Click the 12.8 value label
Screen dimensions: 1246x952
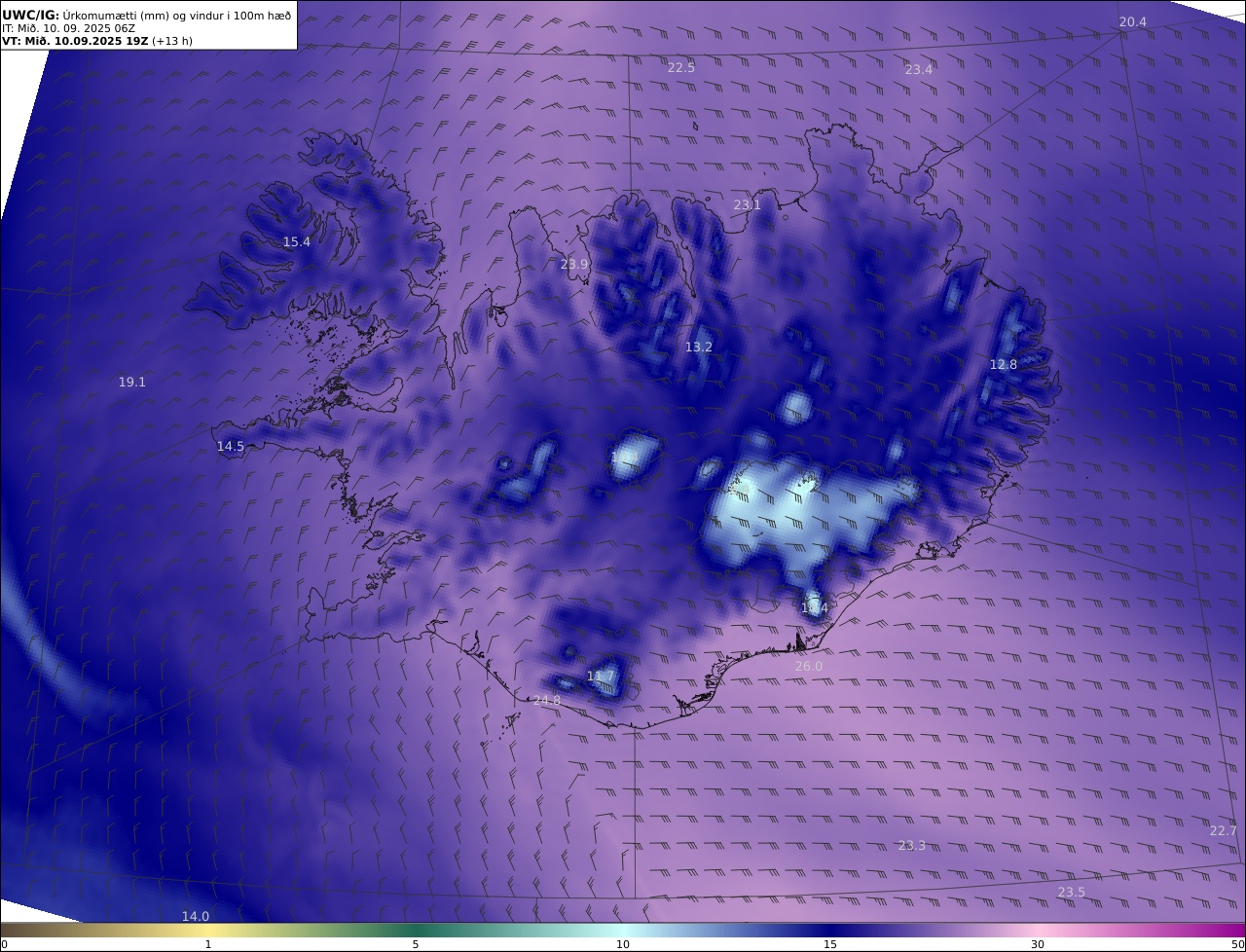pos(1004,365)
